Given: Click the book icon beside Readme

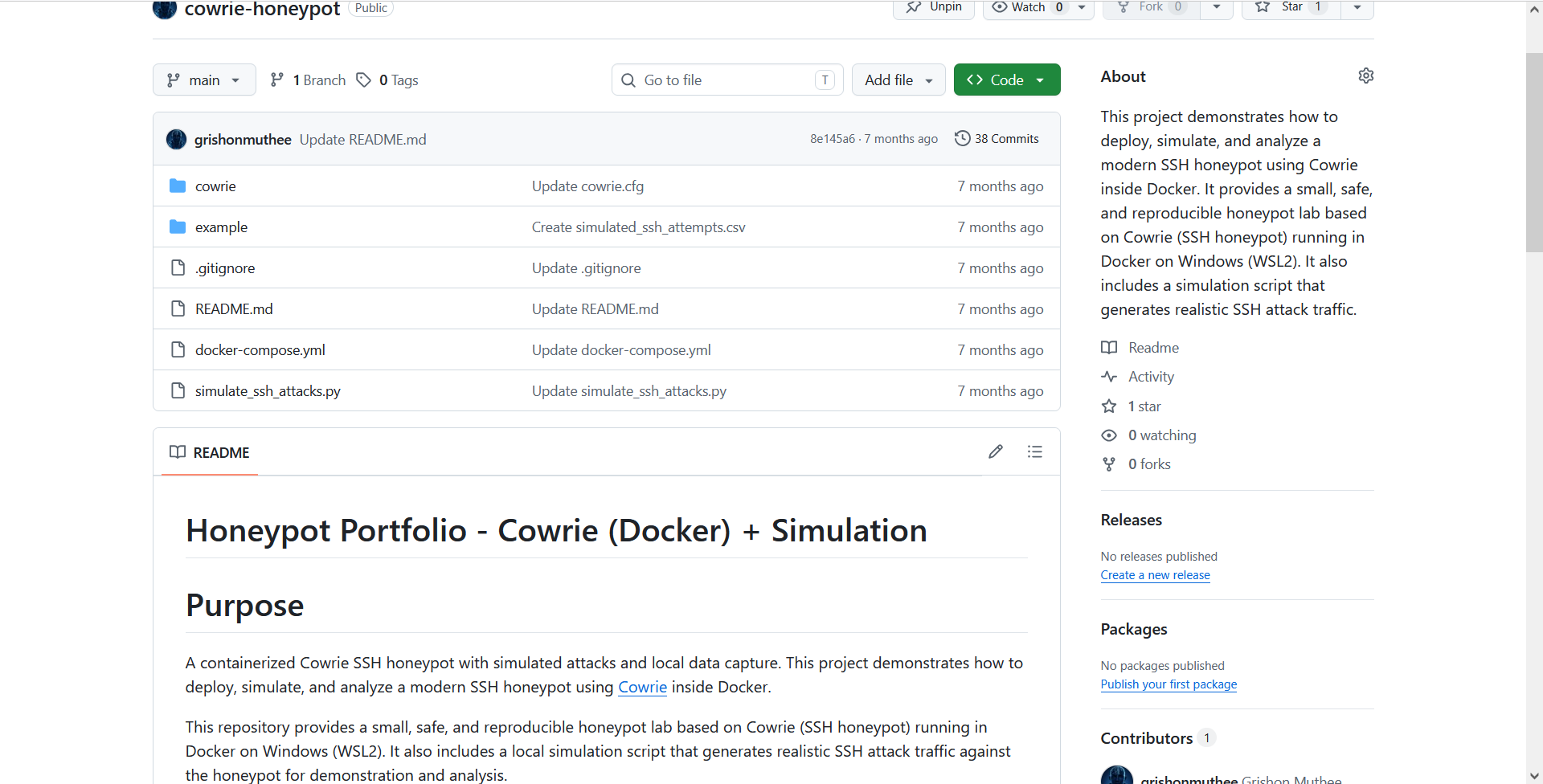Looking at the screenshot, I should point(1109,347).
